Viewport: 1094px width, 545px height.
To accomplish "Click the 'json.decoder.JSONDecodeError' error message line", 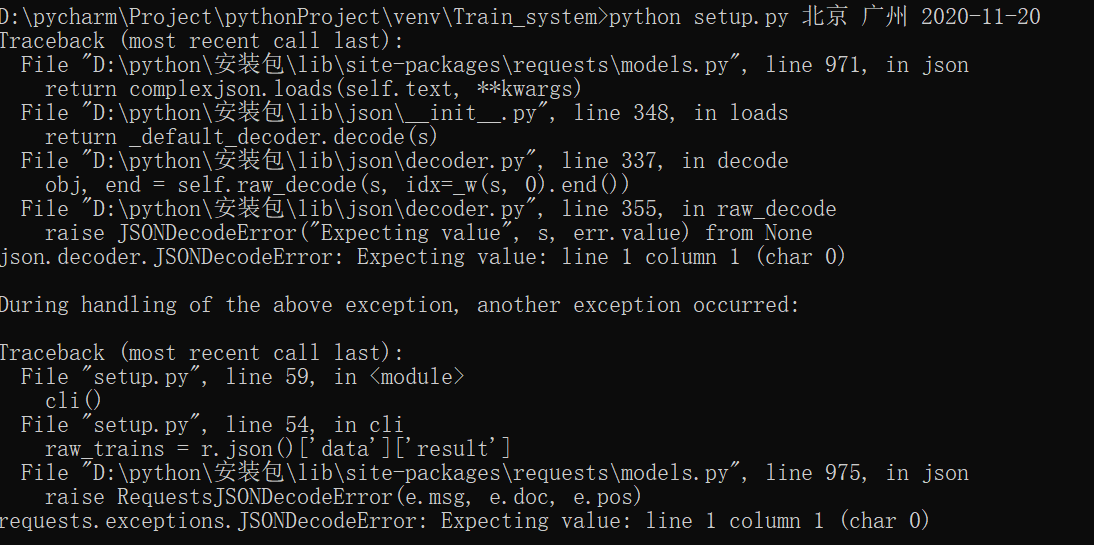I will click(x=423, y=257).
